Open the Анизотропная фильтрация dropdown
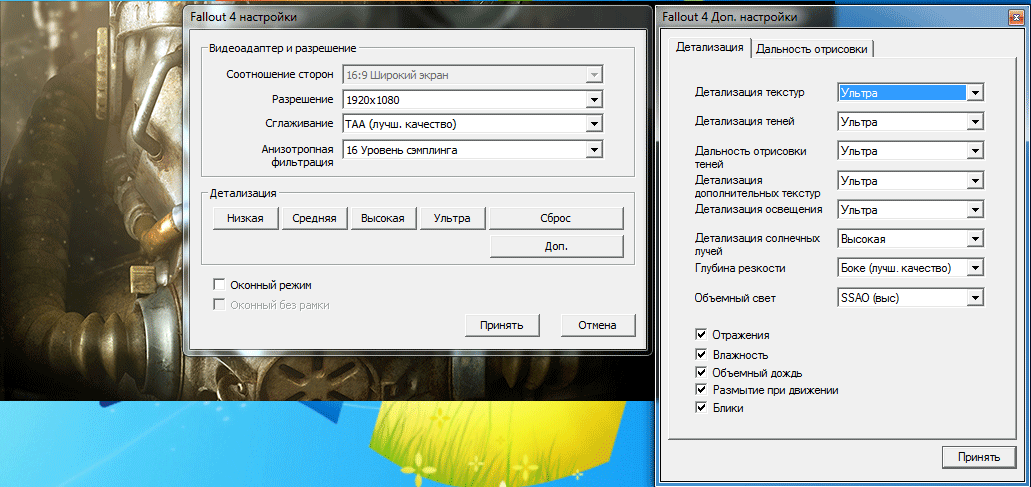Viewport: 1031px width, 487px height. point(472,150)
